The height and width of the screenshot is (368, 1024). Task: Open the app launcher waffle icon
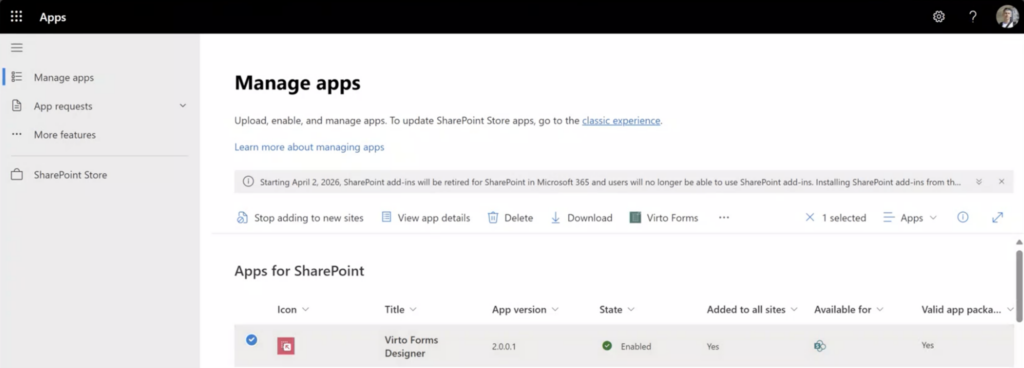[16, 17]
